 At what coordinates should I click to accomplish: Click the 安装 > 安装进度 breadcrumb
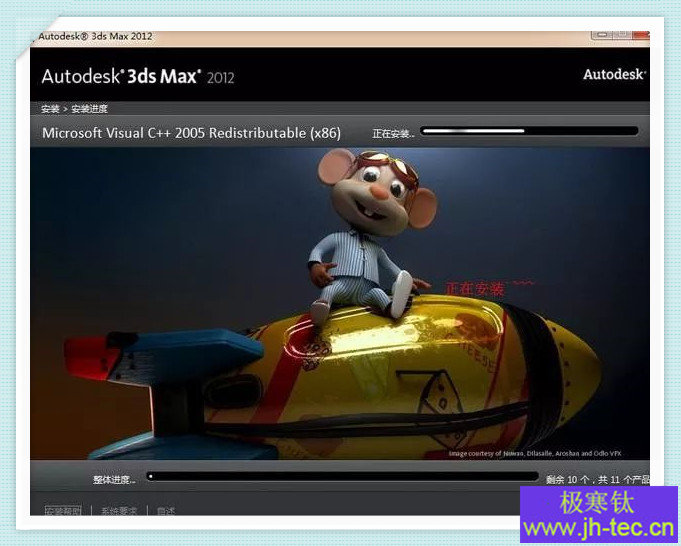74,109
